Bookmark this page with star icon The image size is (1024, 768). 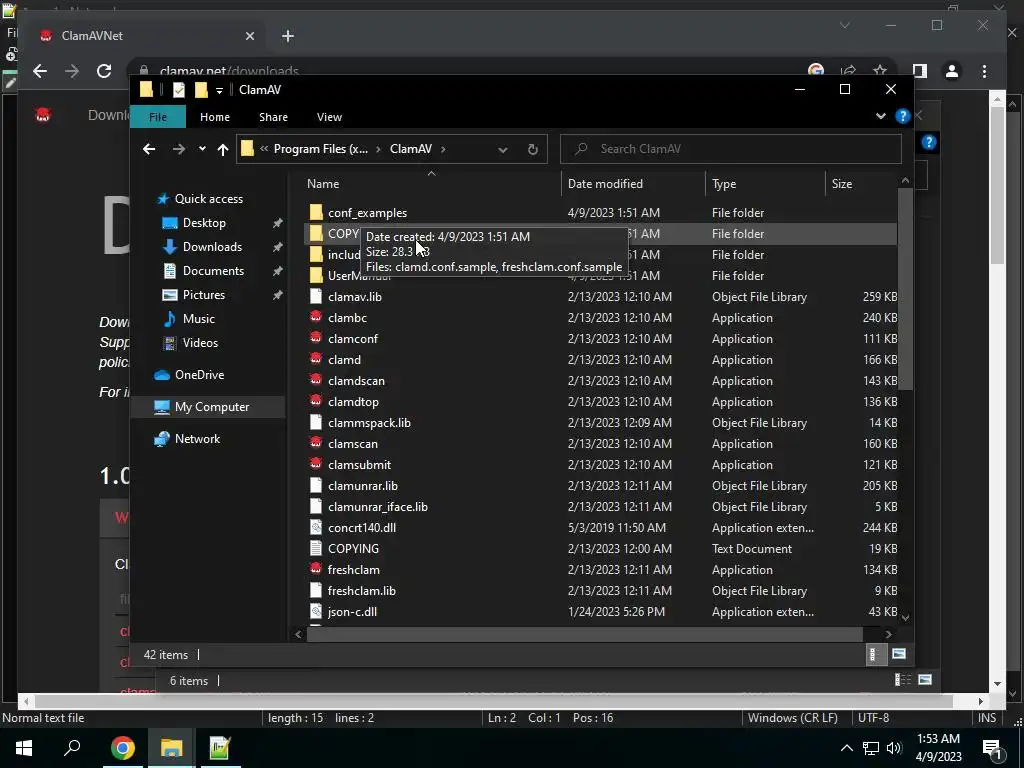click(x=880, y=70)
